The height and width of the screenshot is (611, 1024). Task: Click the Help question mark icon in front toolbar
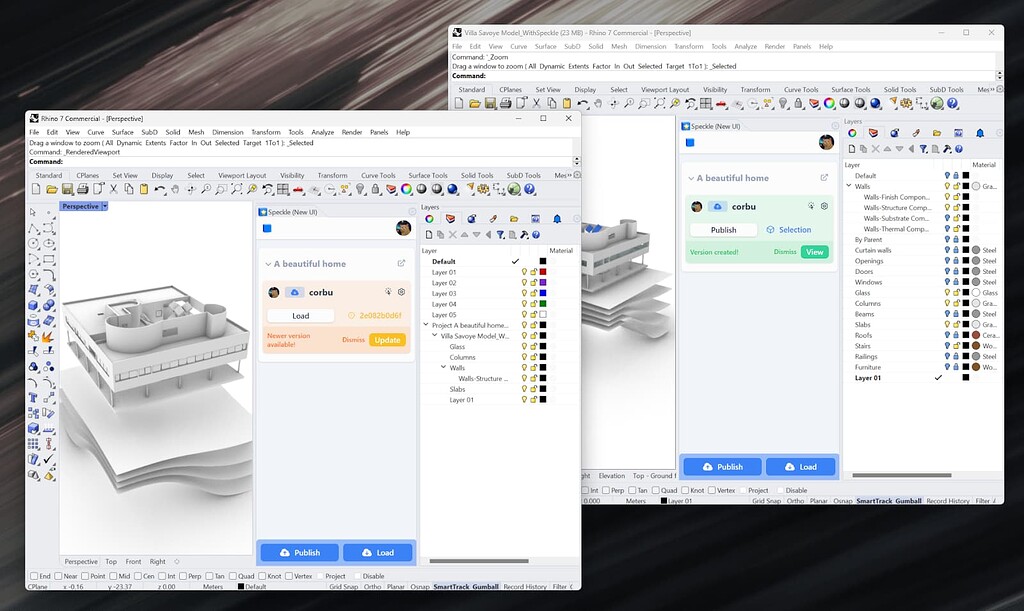530,189
